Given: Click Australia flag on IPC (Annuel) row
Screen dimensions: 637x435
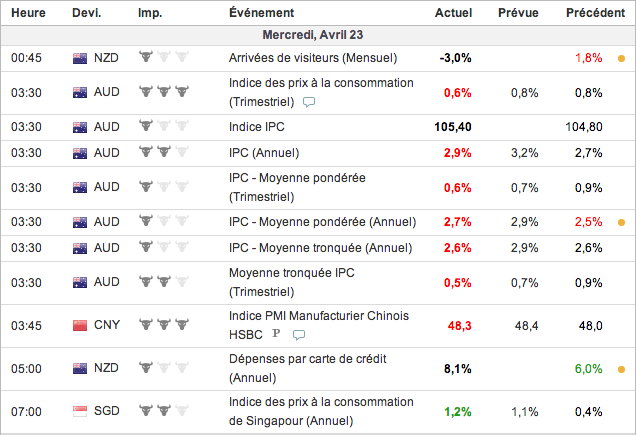Looking at the screenshot, I should 80,153.
